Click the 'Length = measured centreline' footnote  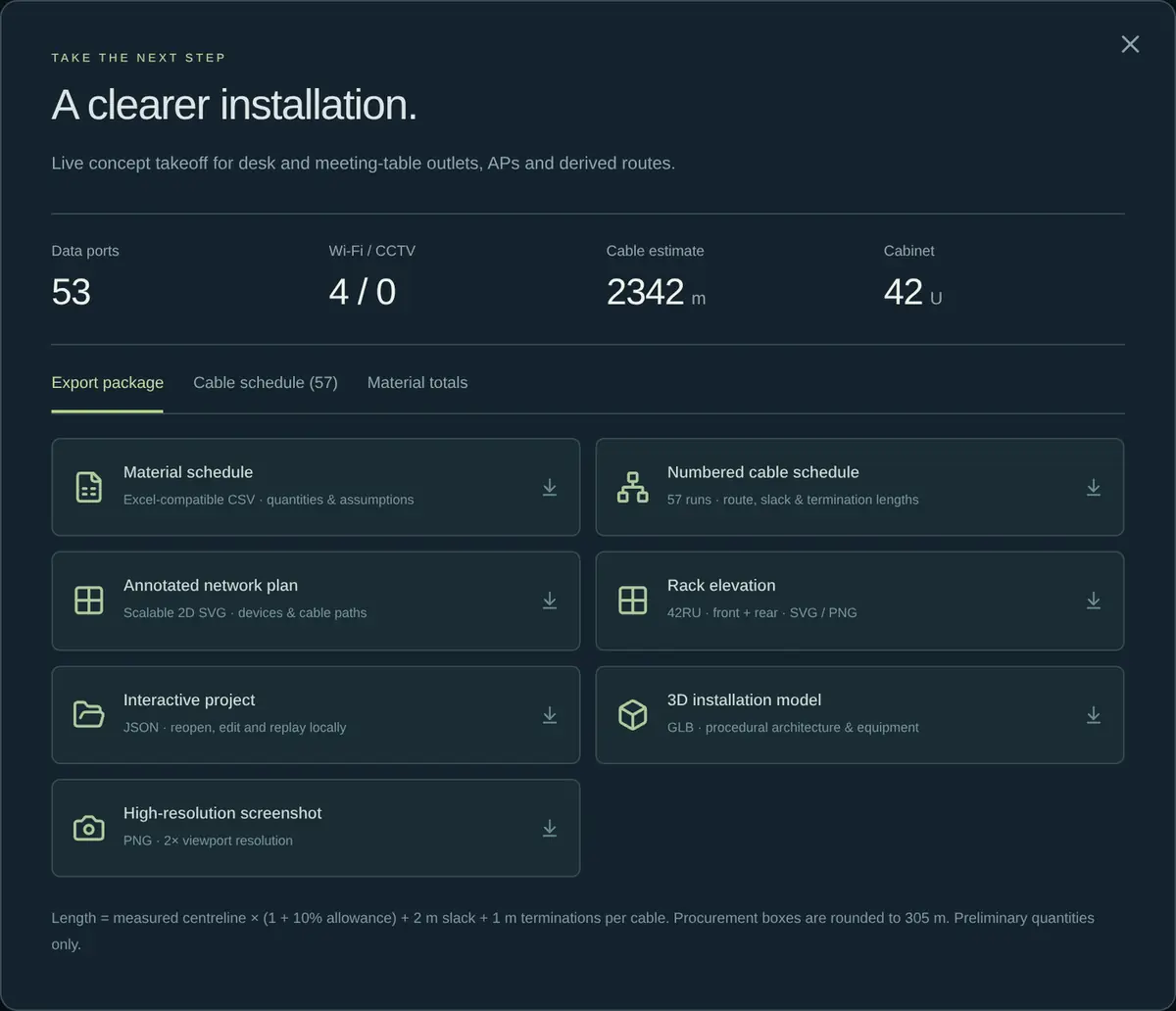[573, 931]
